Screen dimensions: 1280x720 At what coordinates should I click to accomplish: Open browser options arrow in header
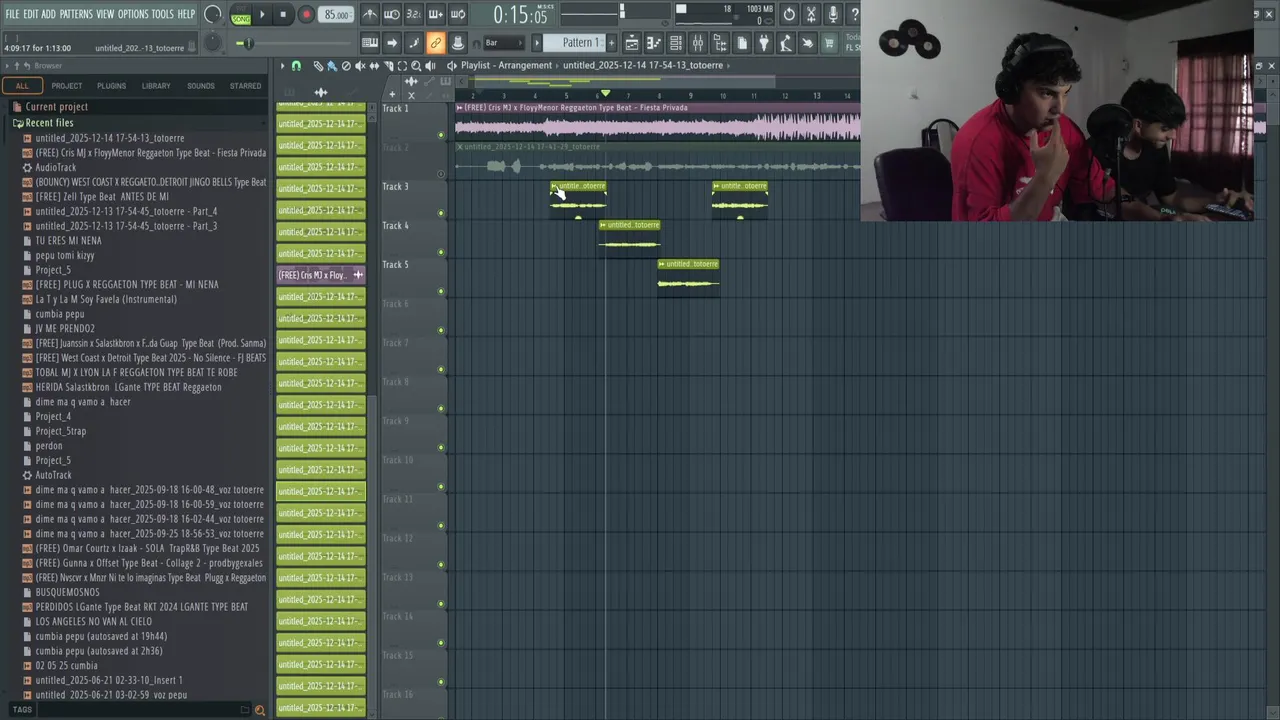pyautogui.click(x=6, y=66)
